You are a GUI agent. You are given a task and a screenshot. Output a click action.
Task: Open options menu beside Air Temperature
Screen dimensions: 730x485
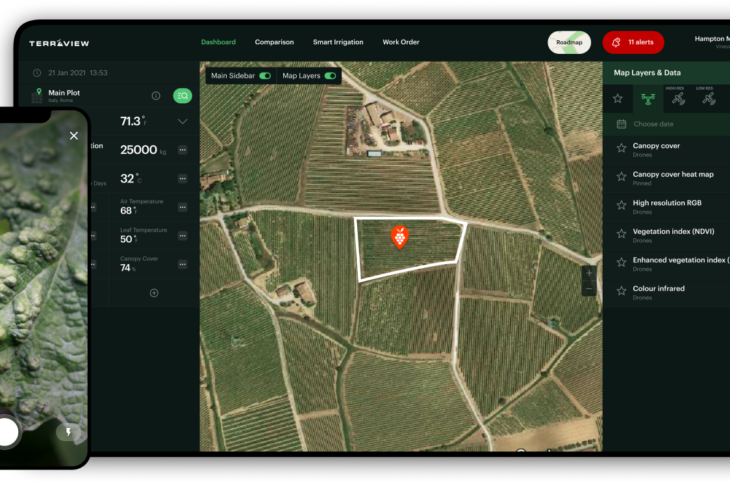(182, 207)
